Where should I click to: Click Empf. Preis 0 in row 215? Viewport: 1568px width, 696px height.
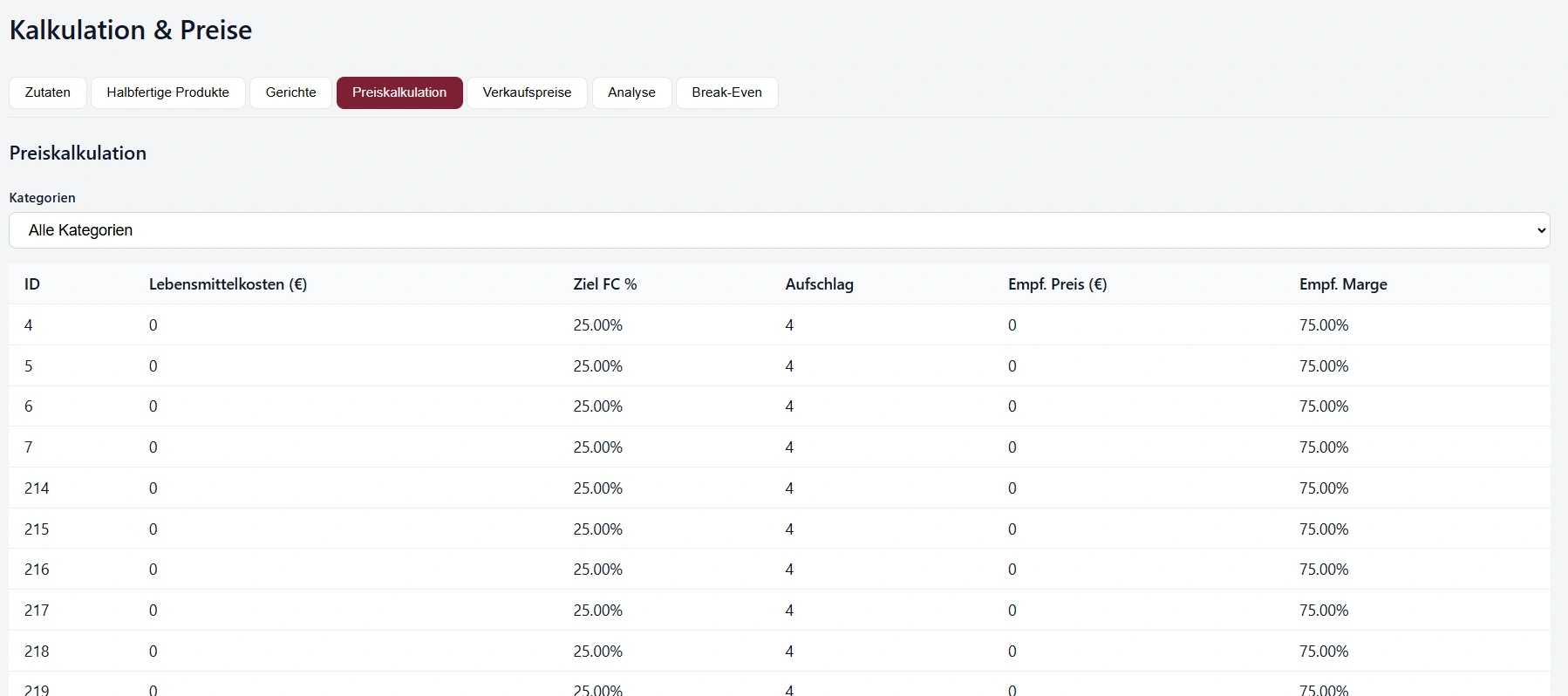coord(1012,529)
